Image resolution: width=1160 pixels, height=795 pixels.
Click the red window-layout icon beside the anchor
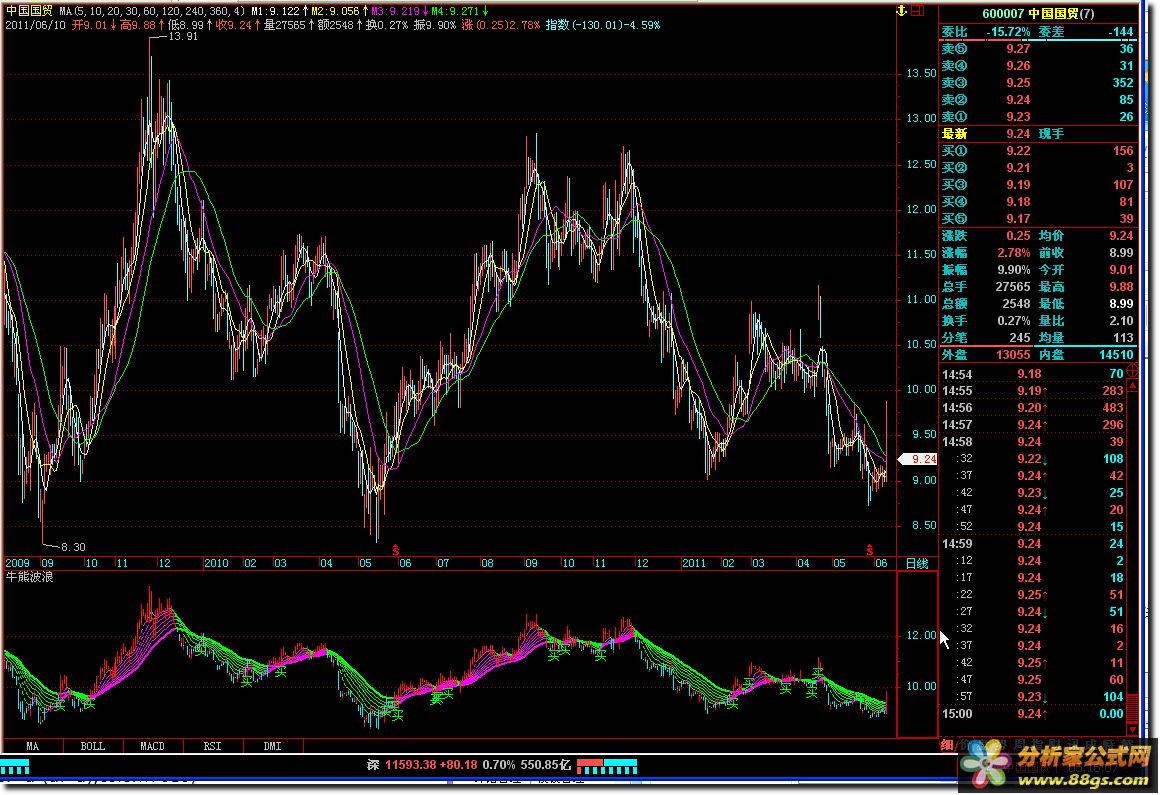[917, 10]
